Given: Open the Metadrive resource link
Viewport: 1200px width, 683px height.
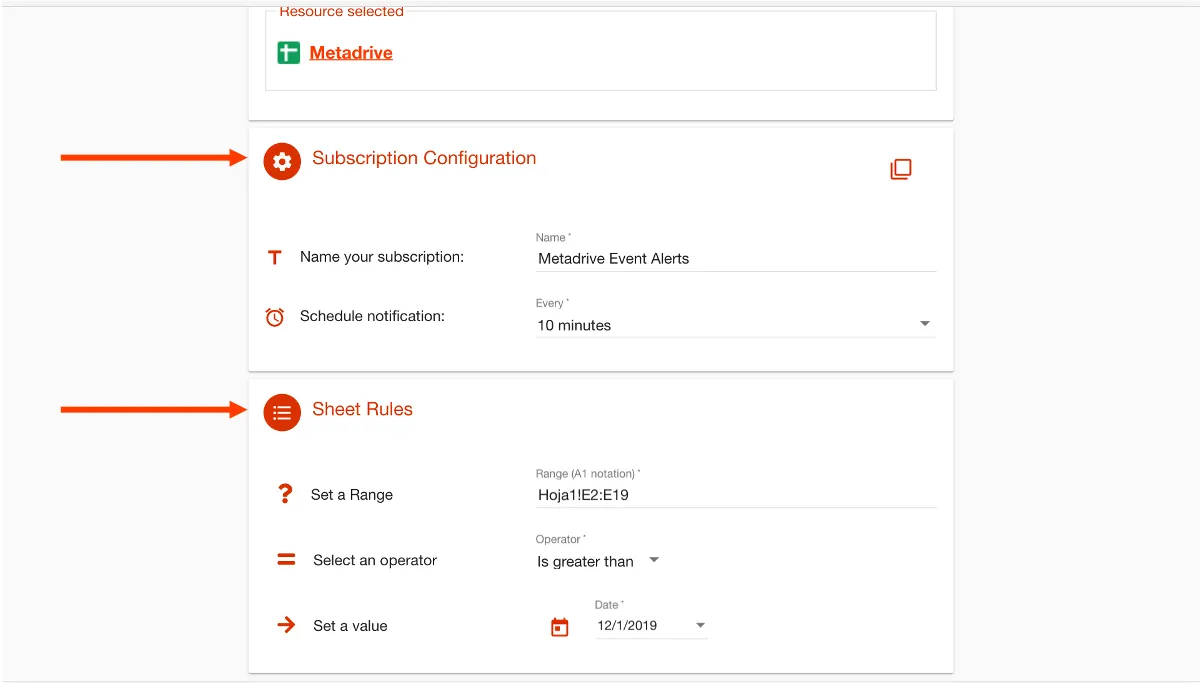Looking at the screenshot, I should (351, 53).
